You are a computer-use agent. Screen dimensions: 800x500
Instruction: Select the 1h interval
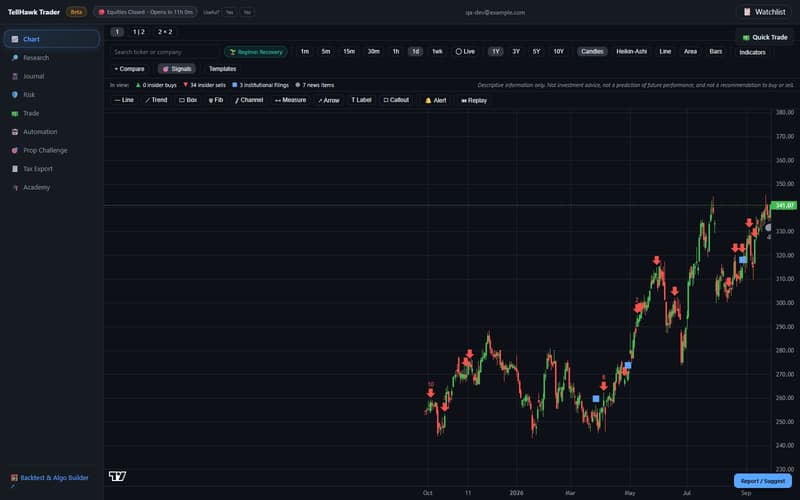pyautogui.click(x=396, y=52)
